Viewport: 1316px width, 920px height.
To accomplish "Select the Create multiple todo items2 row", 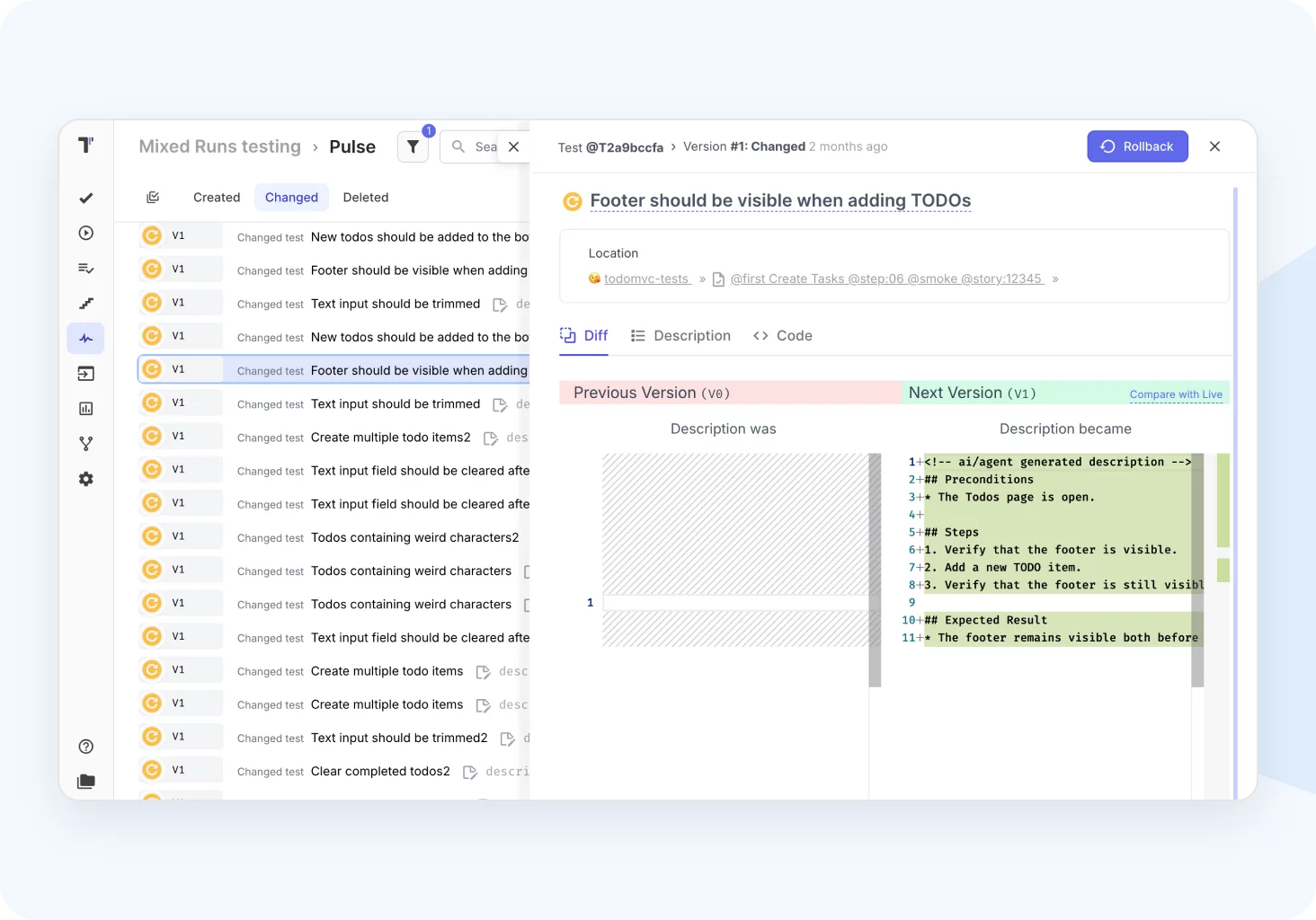I will click(390, 438).
